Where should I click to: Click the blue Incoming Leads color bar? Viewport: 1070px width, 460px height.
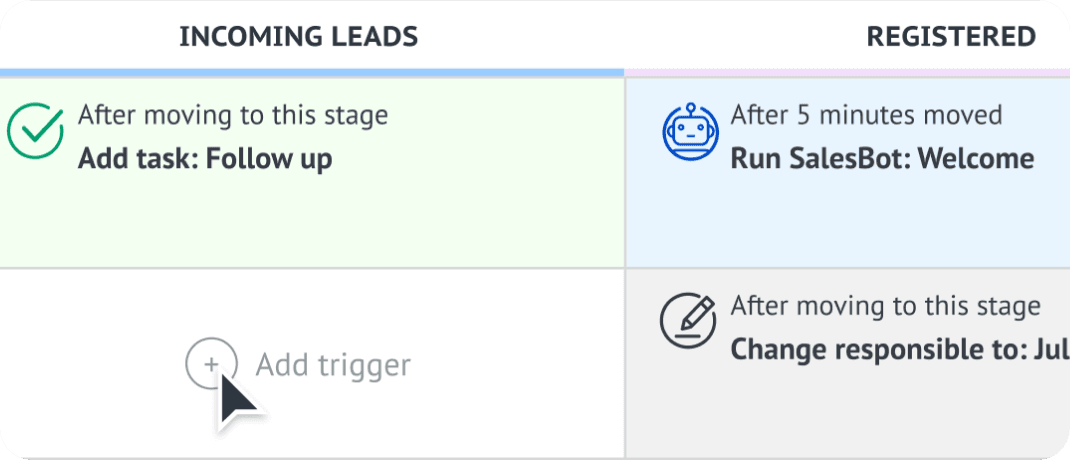[x=310, y=73]
